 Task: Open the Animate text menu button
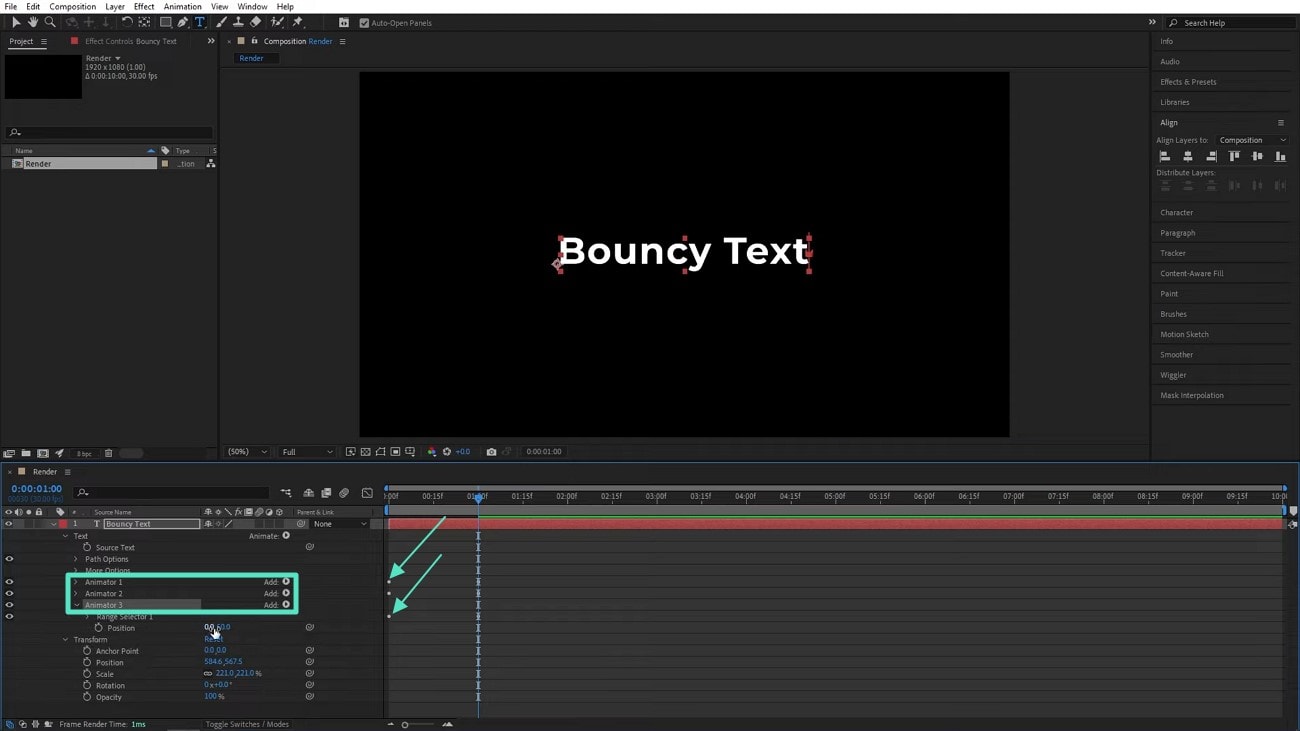point(286,536)
